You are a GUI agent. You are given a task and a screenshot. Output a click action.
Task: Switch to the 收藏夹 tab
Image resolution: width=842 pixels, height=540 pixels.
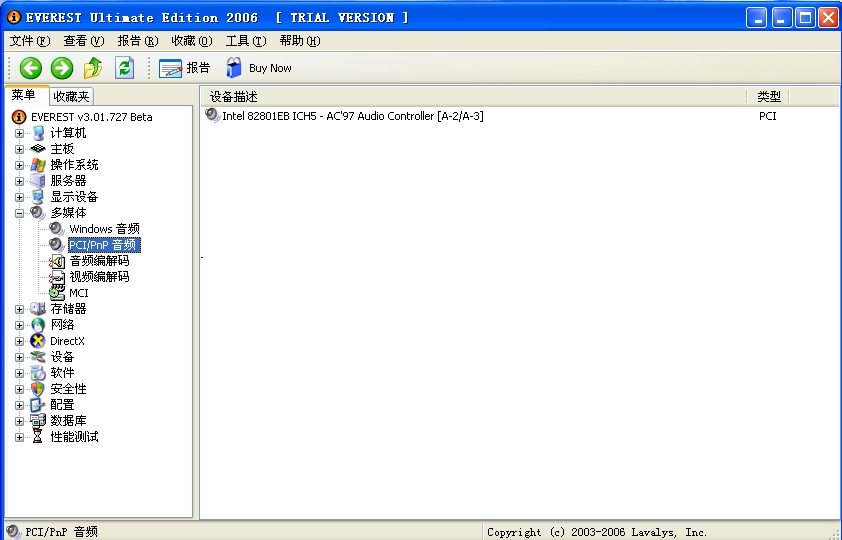(71, 97)
